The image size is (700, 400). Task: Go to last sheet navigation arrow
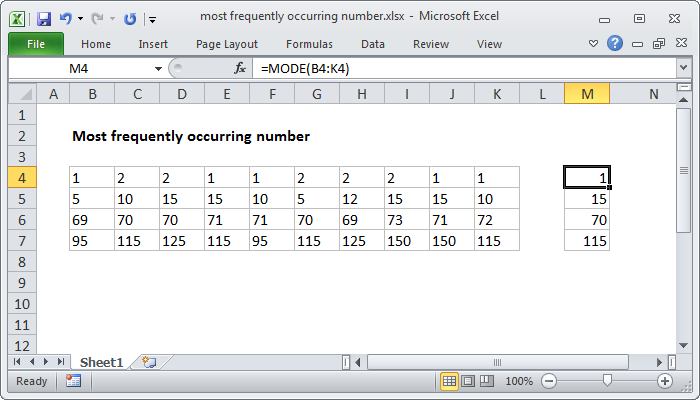pyautogui.click(x=61, y=362)
